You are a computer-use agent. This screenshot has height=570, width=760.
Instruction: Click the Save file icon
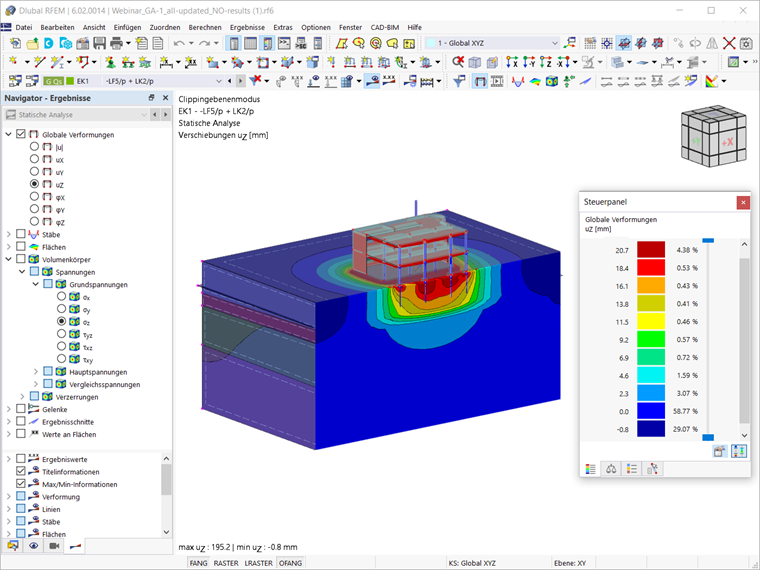[99, 43]
